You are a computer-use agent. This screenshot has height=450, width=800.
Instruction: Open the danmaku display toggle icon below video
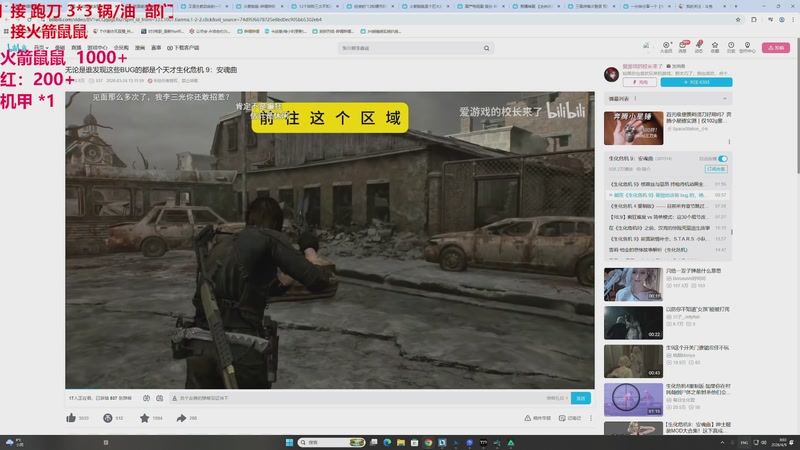click(x=146, y=398)
